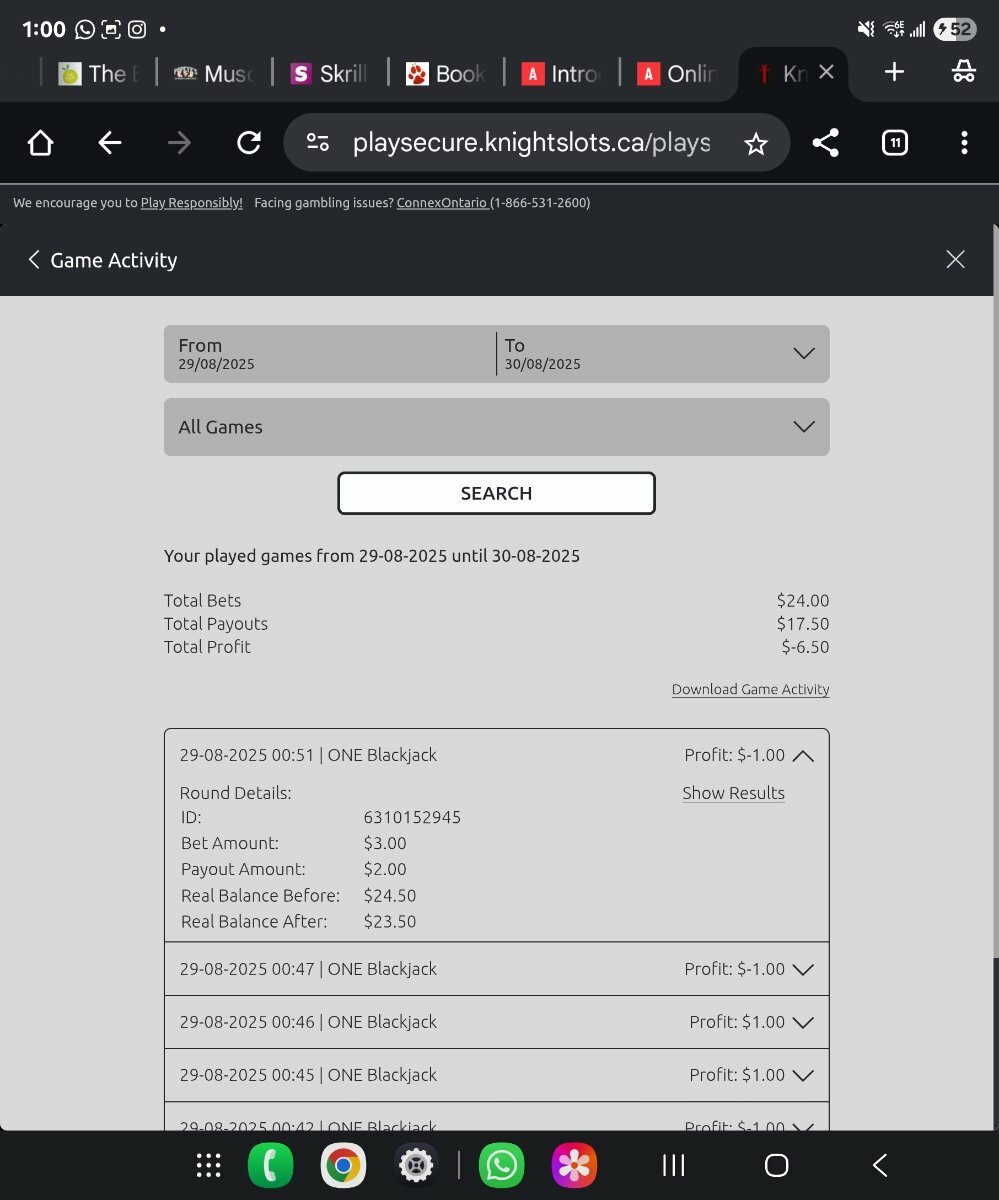Open the All Games dropdown
999x1200 pixels.
click(497, 427)
